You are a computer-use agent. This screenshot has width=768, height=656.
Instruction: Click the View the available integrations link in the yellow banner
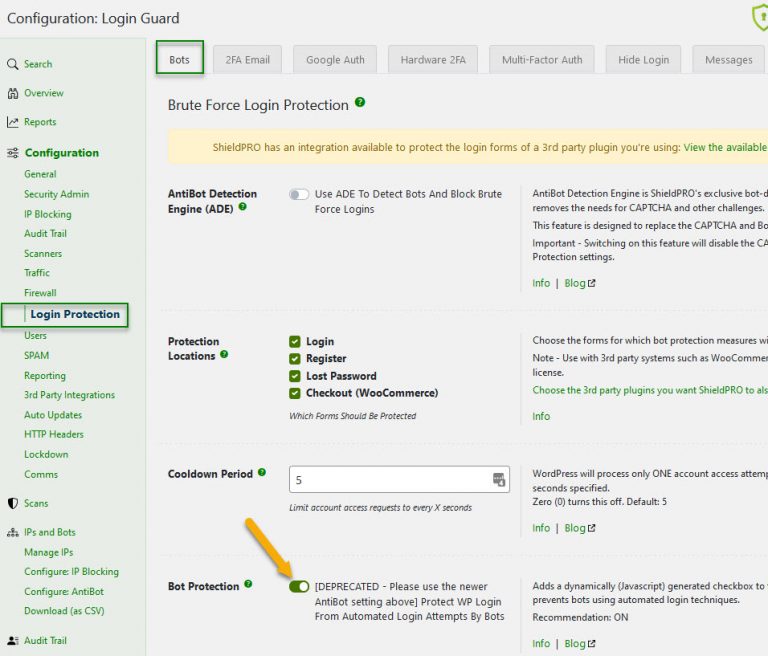(x=725, y=147)
